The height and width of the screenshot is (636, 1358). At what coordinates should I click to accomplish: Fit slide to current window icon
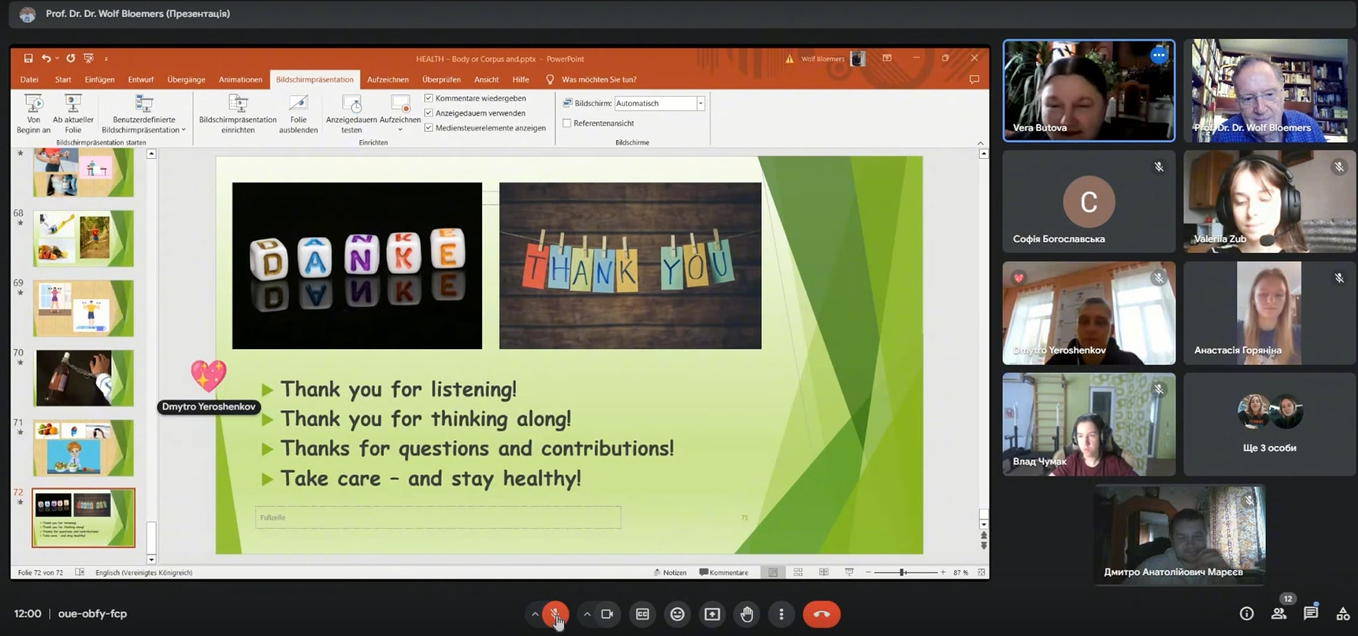[981, 573]
